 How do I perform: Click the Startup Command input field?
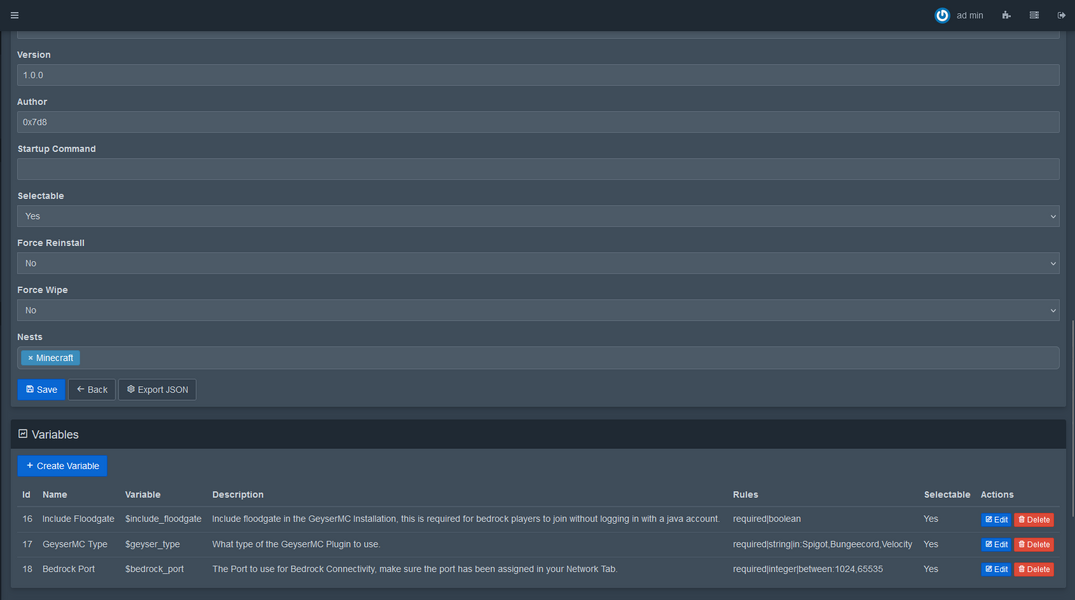point(538,169)
